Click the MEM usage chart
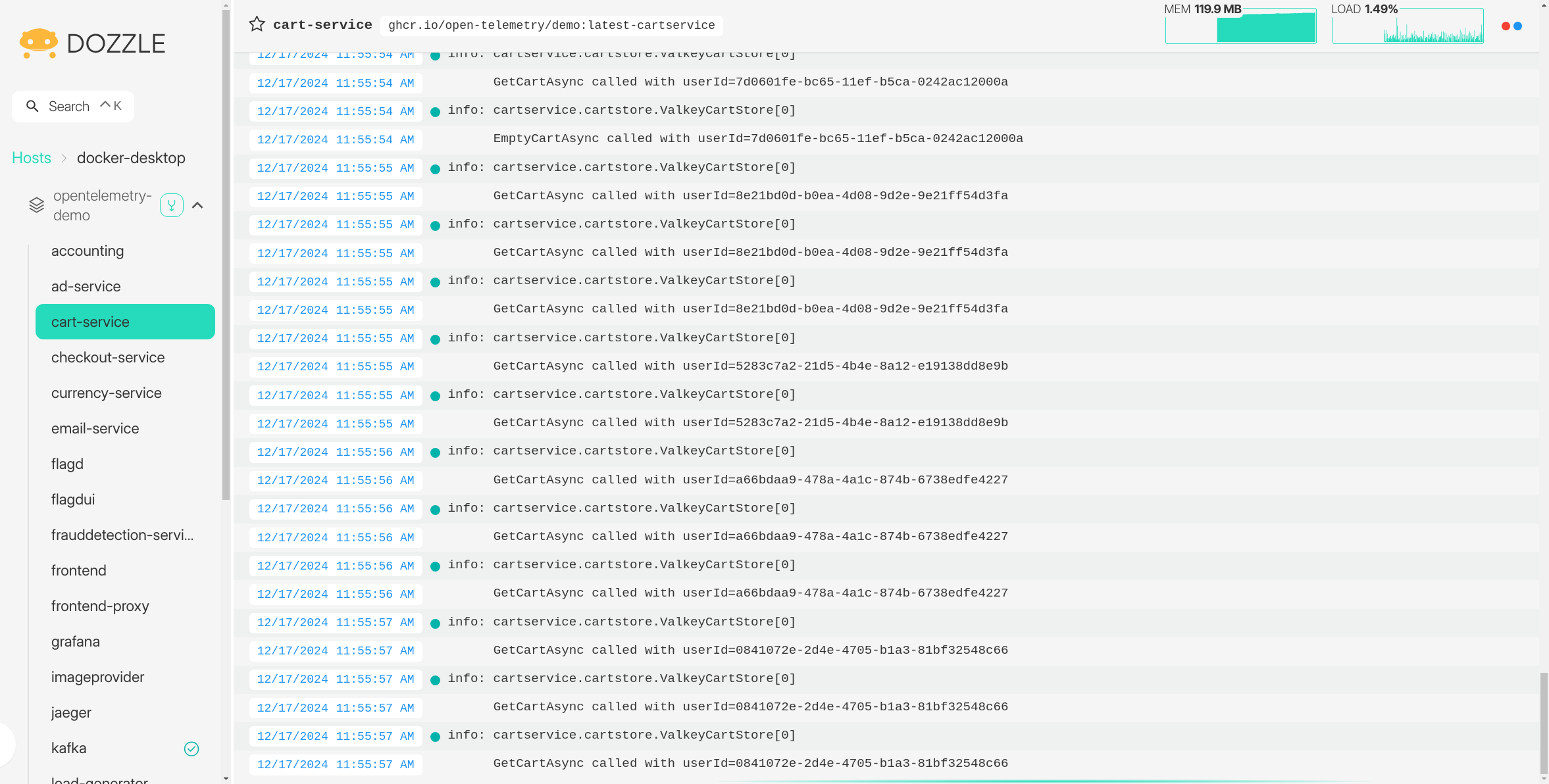 [x=1240, y=26]
